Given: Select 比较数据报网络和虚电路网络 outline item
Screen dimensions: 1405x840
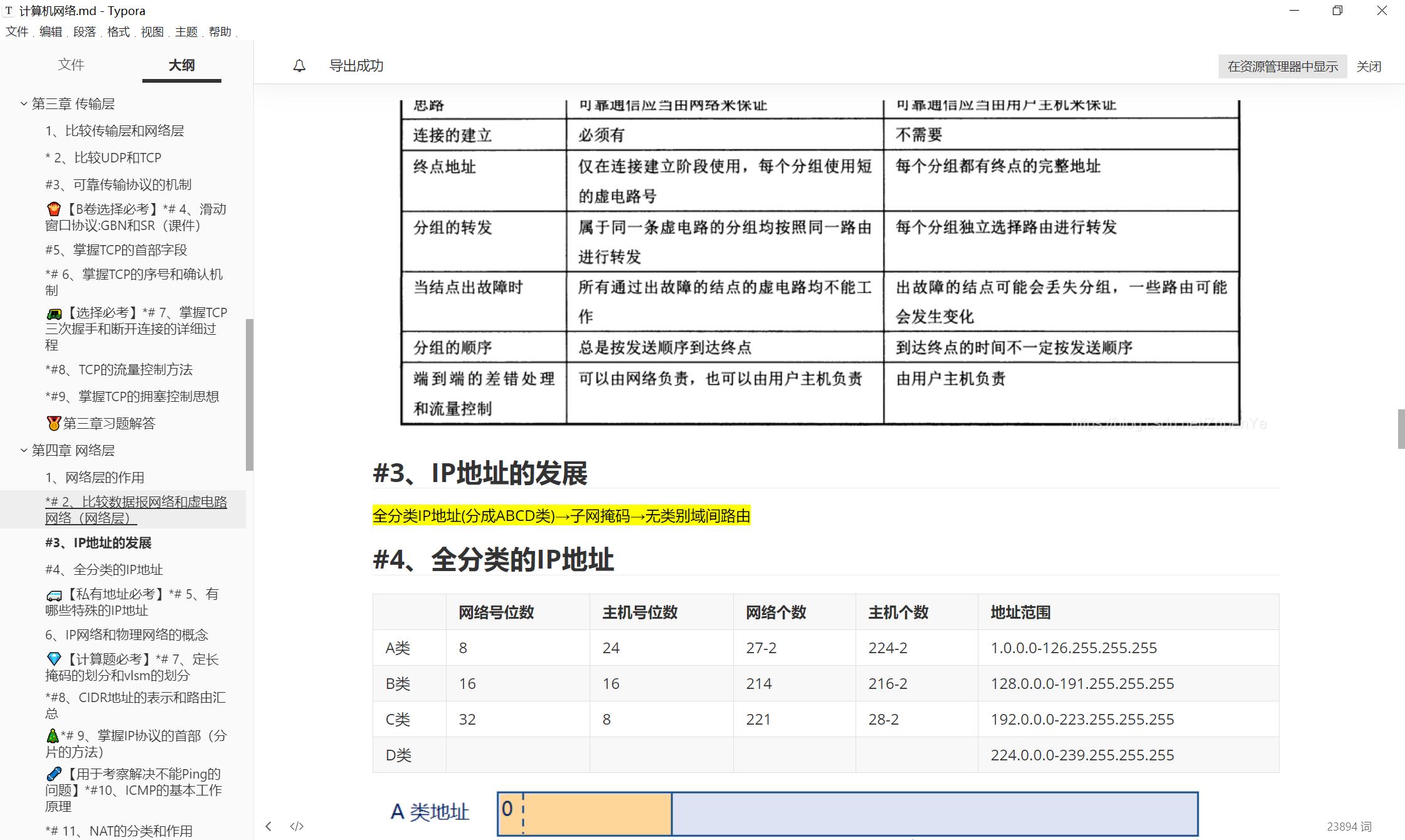Looking at the screenshot, I should [136, 510].
